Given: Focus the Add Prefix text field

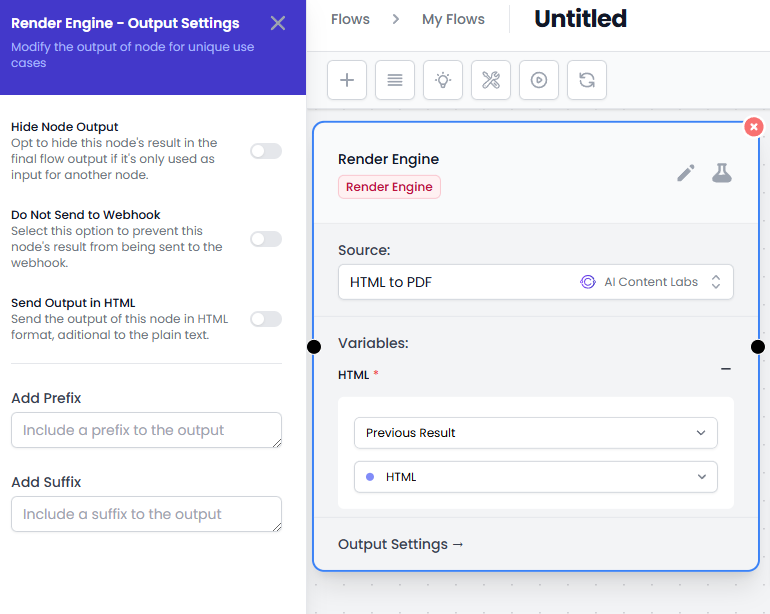Looking at the screenshot, I should click(x=146, y=430).
